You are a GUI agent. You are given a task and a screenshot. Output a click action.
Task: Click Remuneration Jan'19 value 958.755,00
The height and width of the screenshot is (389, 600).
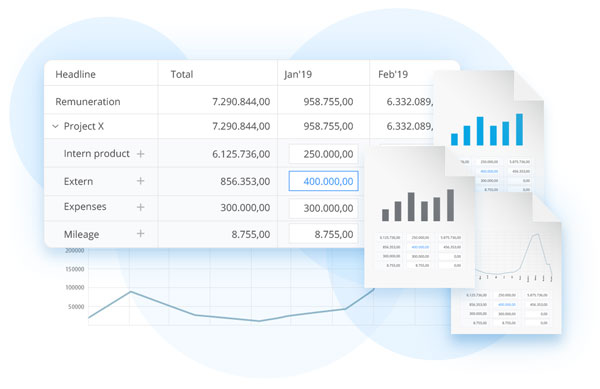click(328, 102)
